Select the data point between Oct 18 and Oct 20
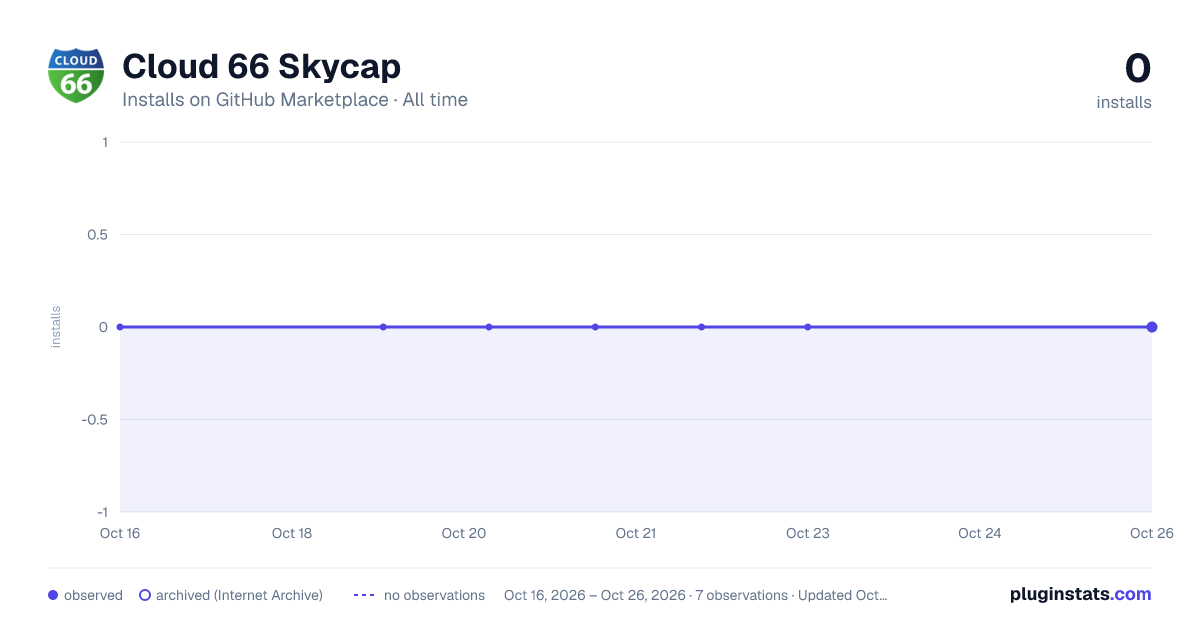Viewport: 1200px width, 630px height. click(x=383, y=327)
